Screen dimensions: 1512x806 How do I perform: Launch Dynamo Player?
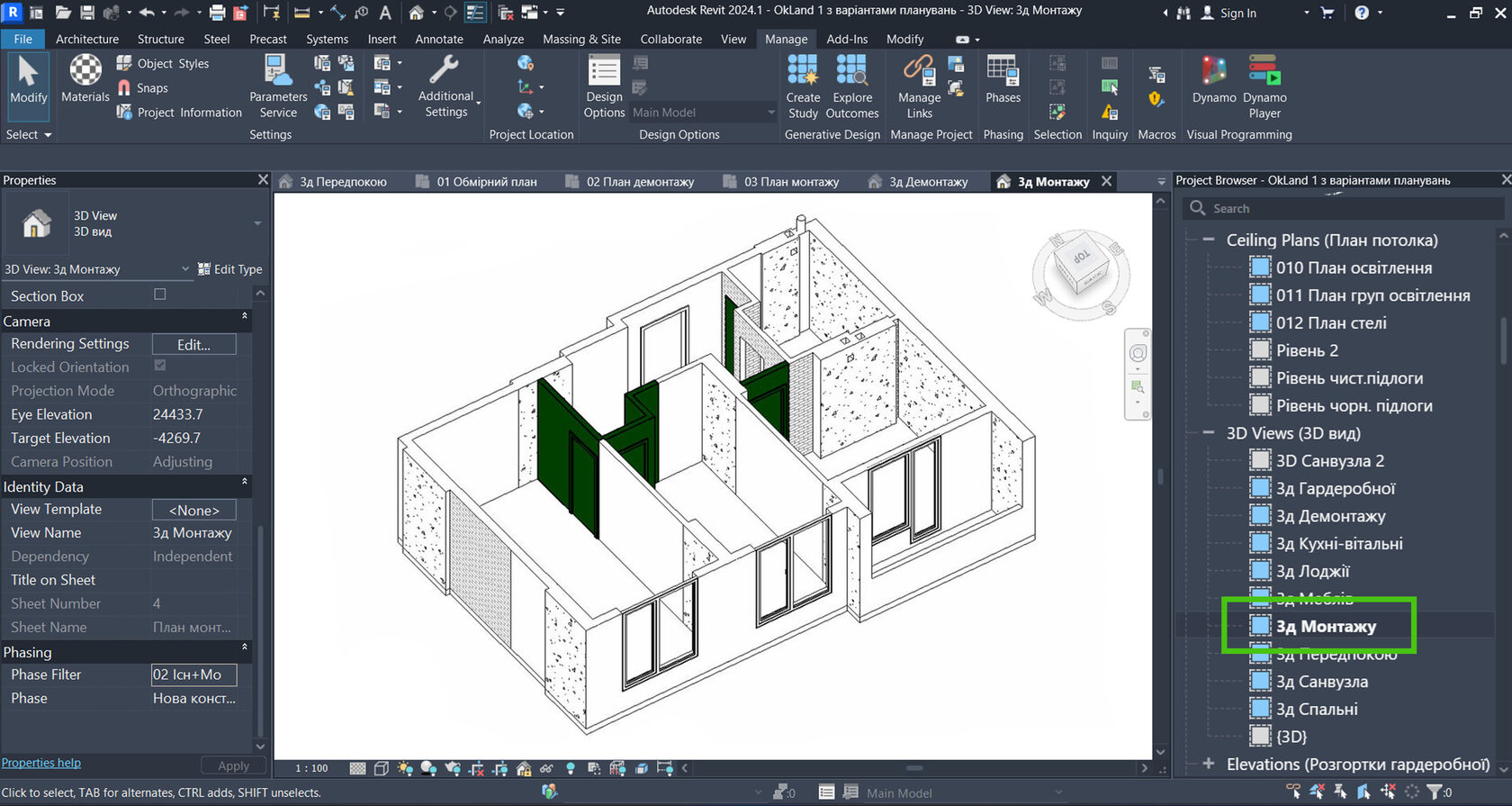1264,86
